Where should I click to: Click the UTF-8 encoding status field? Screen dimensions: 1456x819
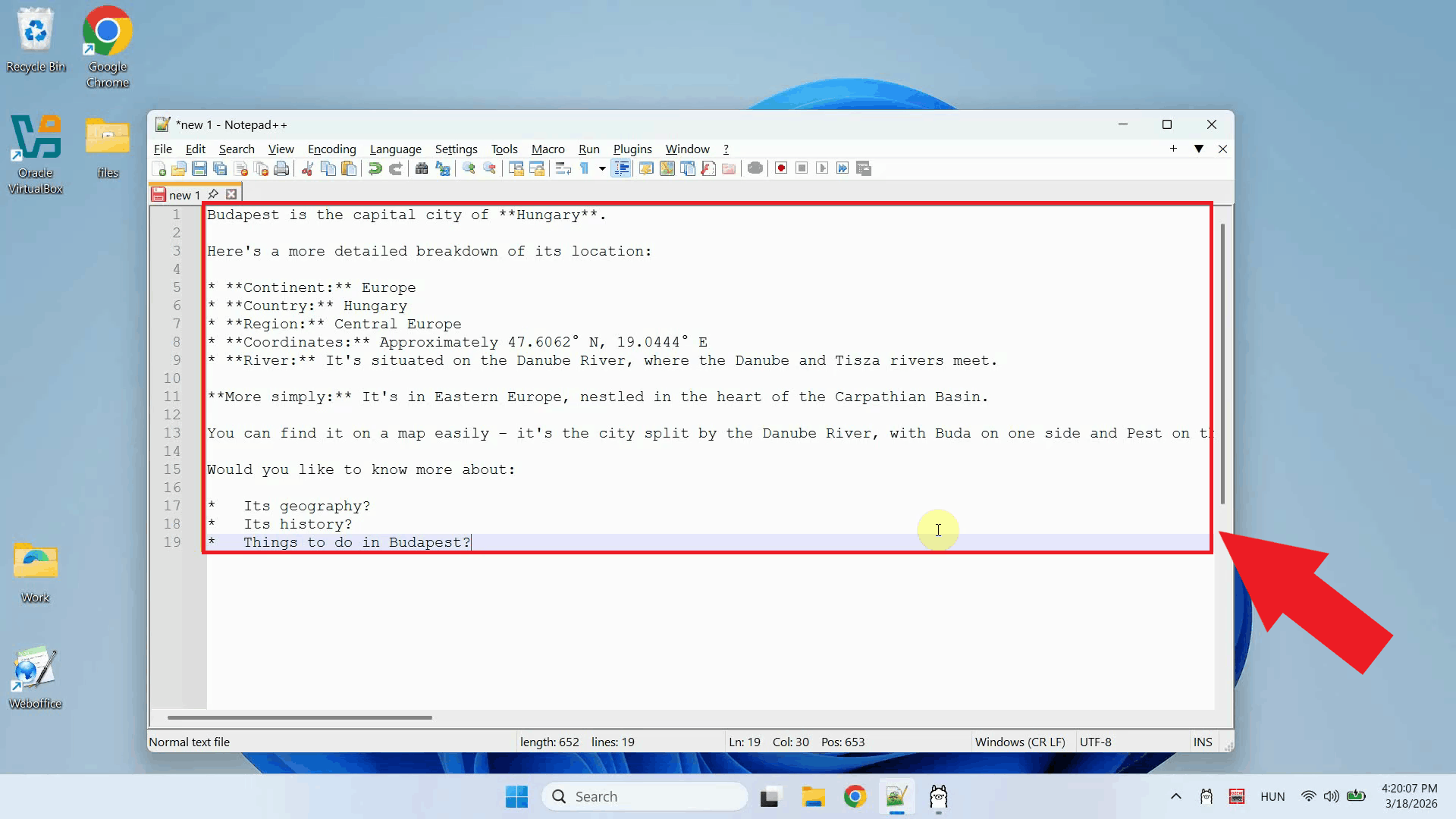click(x=1096, y=742)
